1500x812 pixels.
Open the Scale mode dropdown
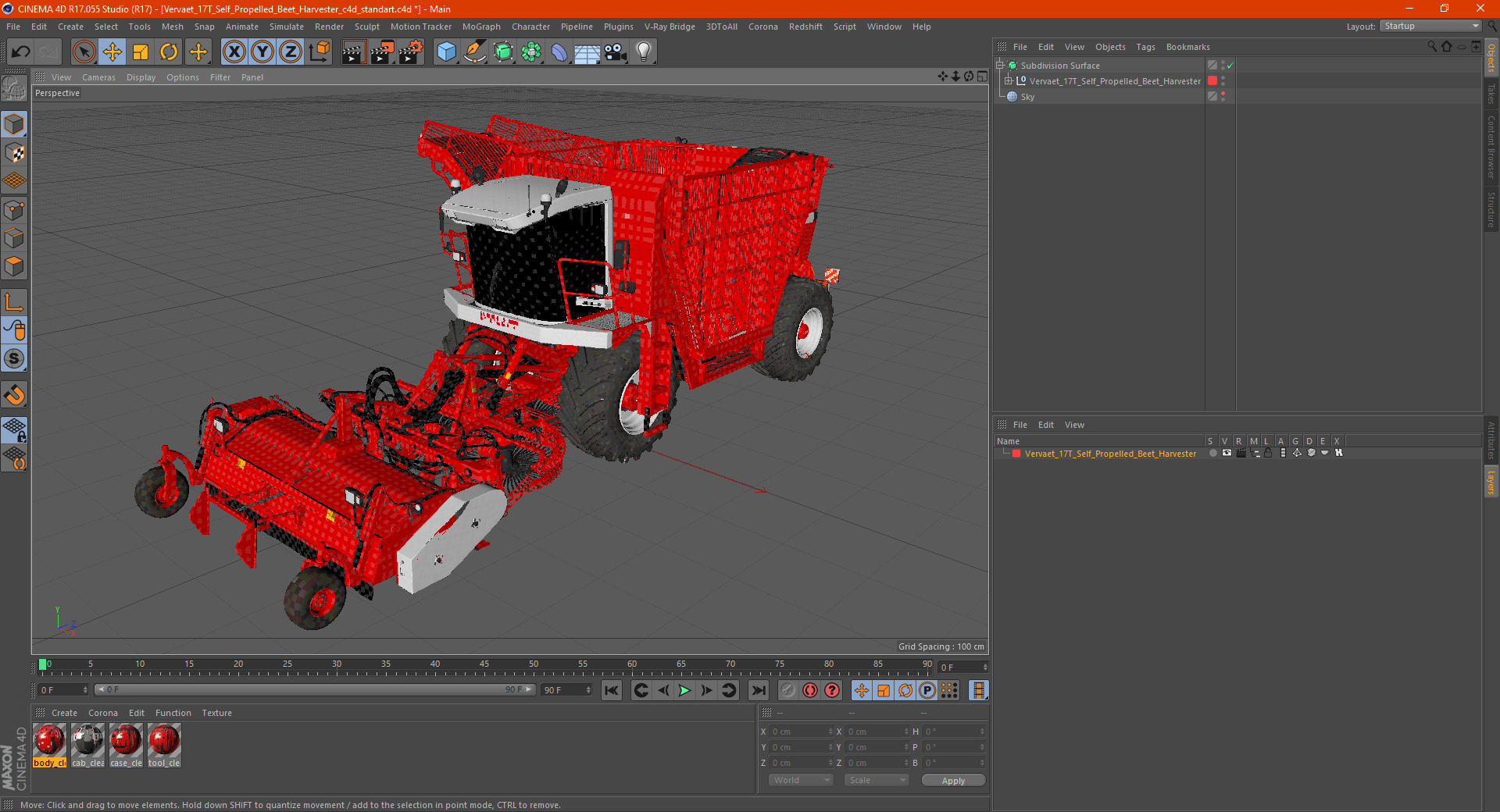click(877, 780)
